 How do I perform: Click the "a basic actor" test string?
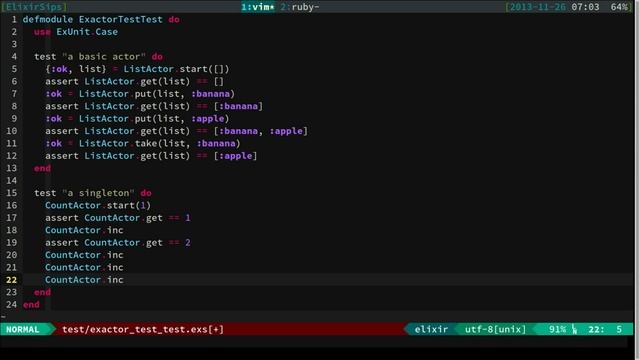(x=104, y=57)
